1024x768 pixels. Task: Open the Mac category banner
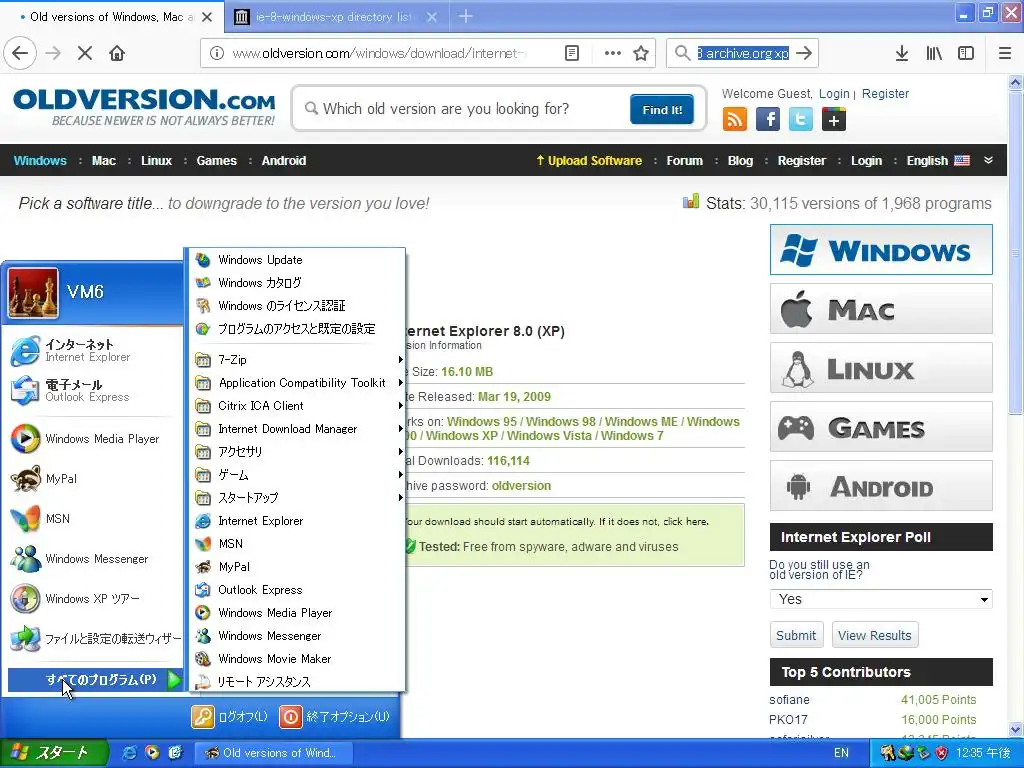click(x=881, y=309)
